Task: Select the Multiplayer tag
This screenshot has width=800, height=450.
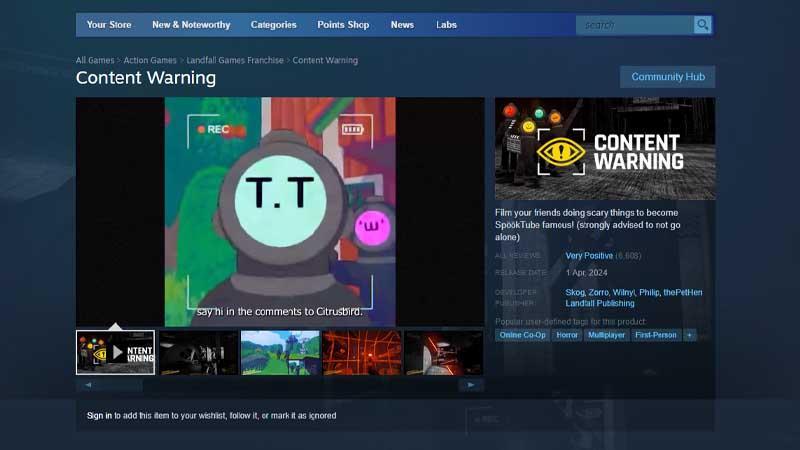Action: [606, 335]
